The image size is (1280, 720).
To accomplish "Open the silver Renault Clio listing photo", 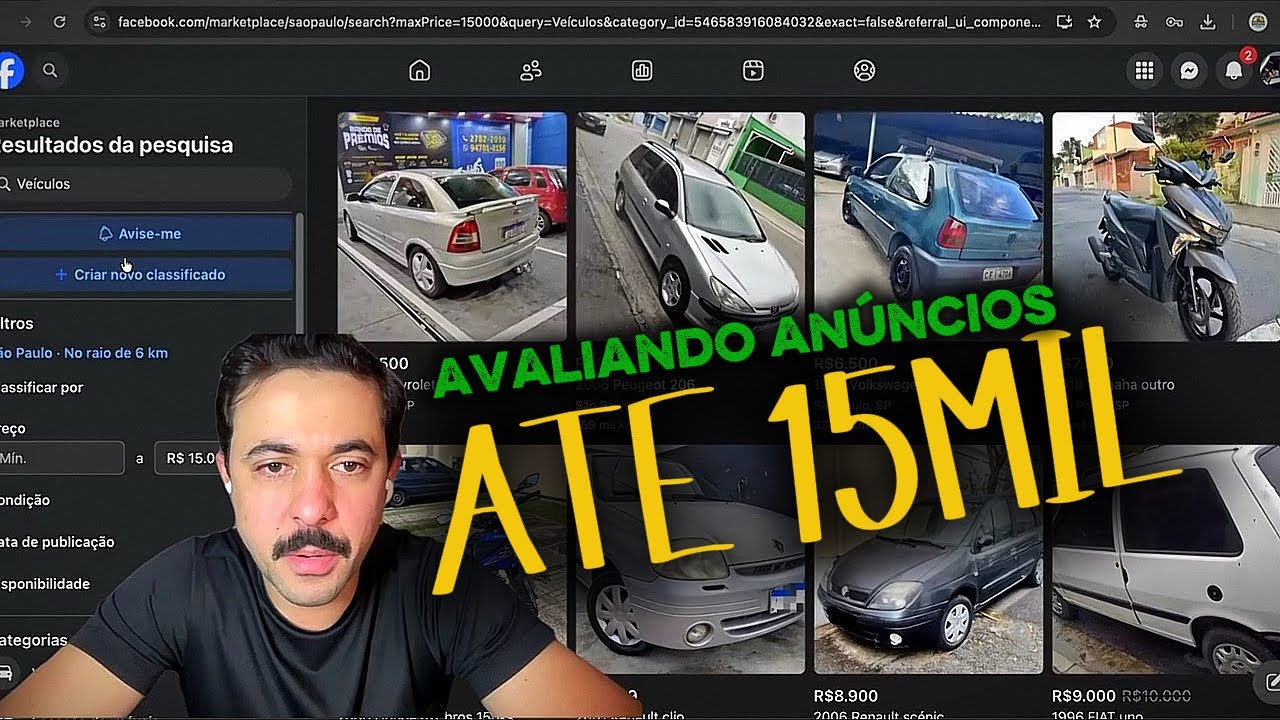I will pyautogui.click(x=690, y=560).
